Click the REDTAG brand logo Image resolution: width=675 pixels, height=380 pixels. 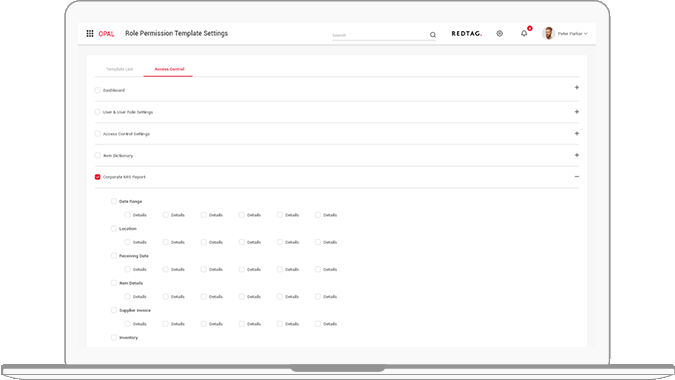click(x=467, y=34)
